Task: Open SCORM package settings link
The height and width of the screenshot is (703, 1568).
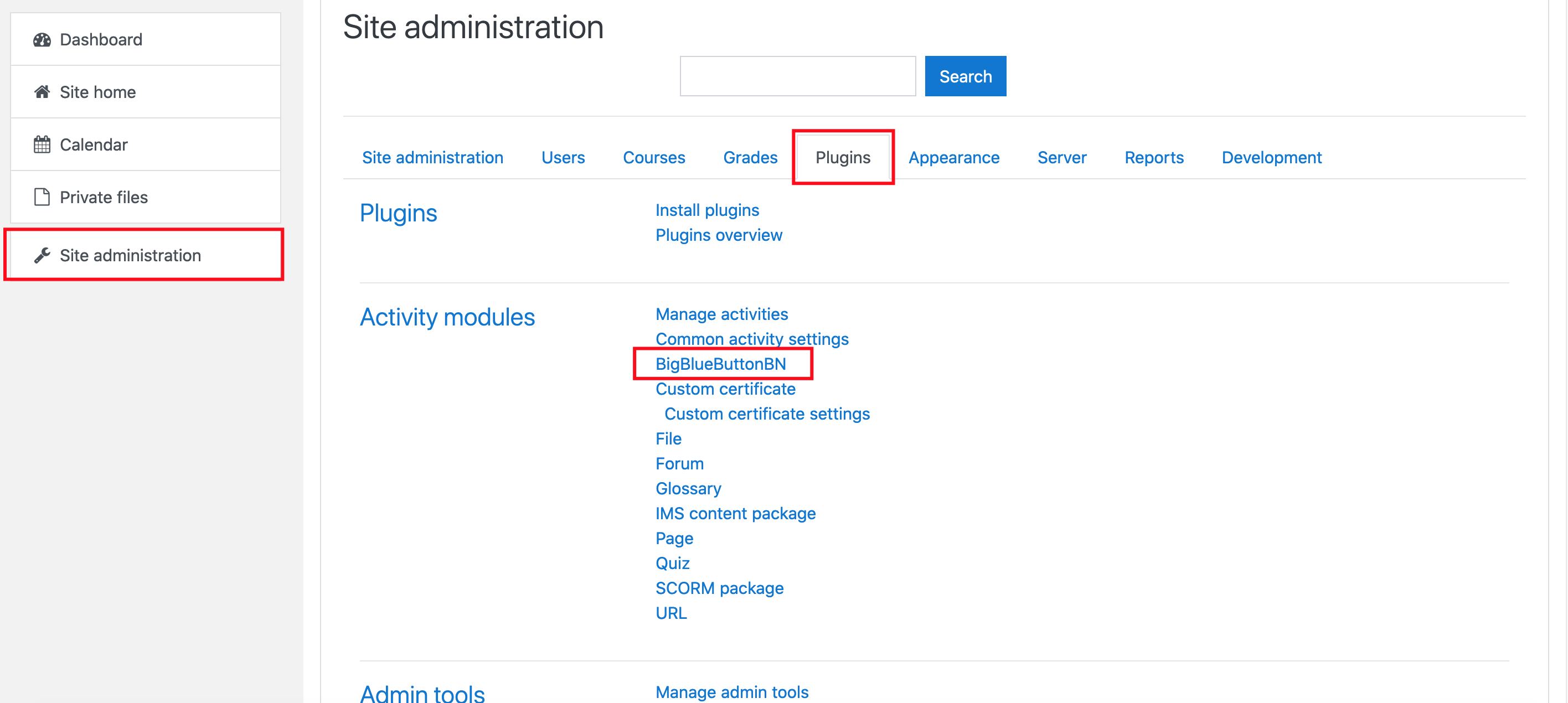Action: click(719, 588)
